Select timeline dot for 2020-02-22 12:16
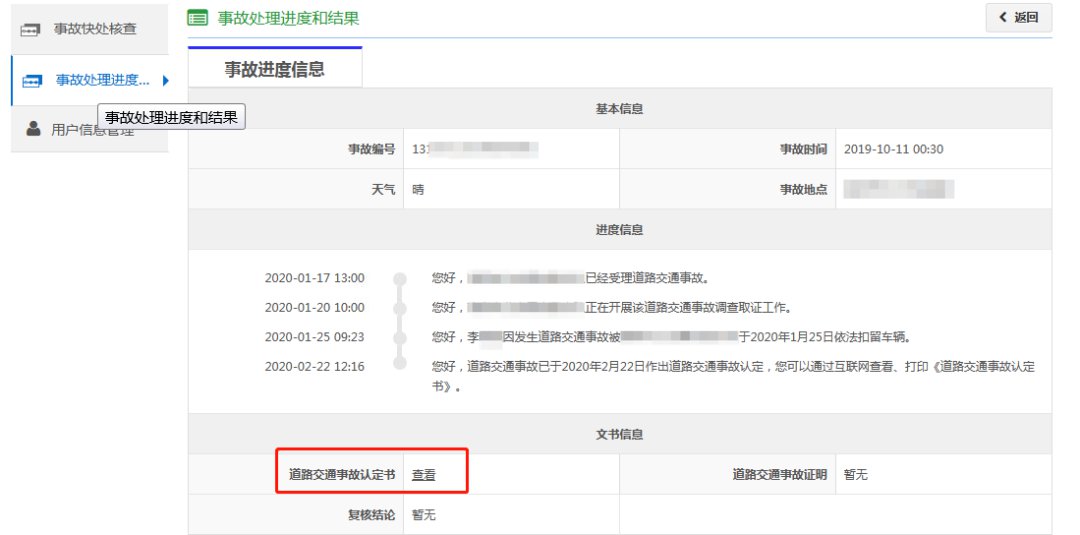 (x=400, y=366)
